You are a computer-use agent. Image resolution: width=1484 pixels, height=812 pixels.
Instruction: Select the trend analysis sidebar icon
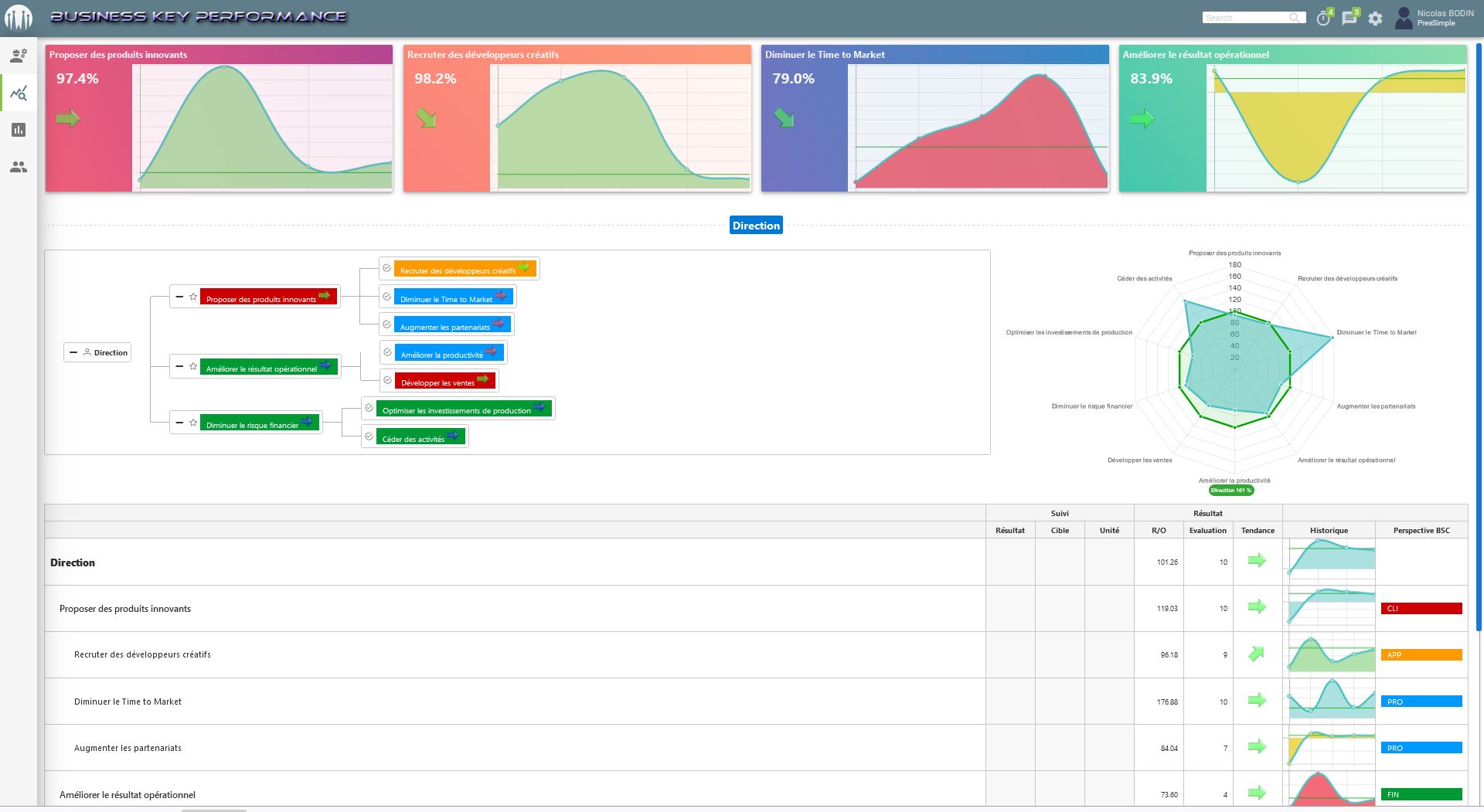pyautogui.click(x=19, y=93)
